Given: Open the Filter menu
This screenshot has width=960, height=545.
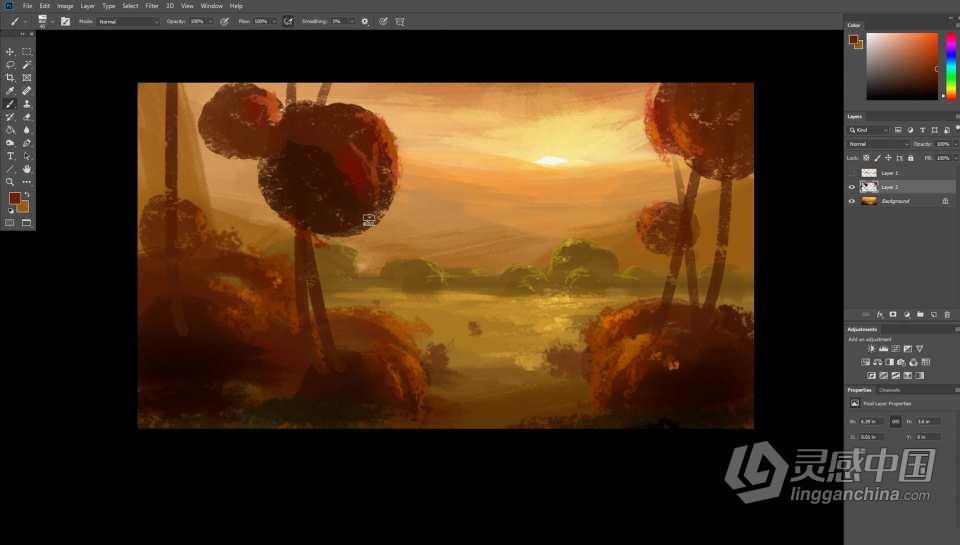Looking at the screenshot, I should point(152,6).
